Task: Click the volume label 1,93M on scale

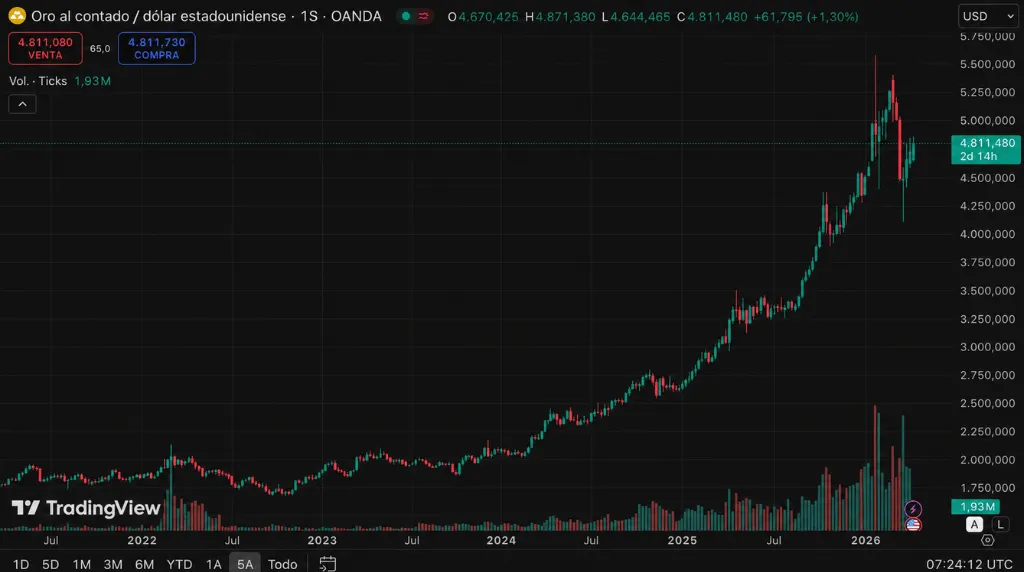Action: pos(976,507)
